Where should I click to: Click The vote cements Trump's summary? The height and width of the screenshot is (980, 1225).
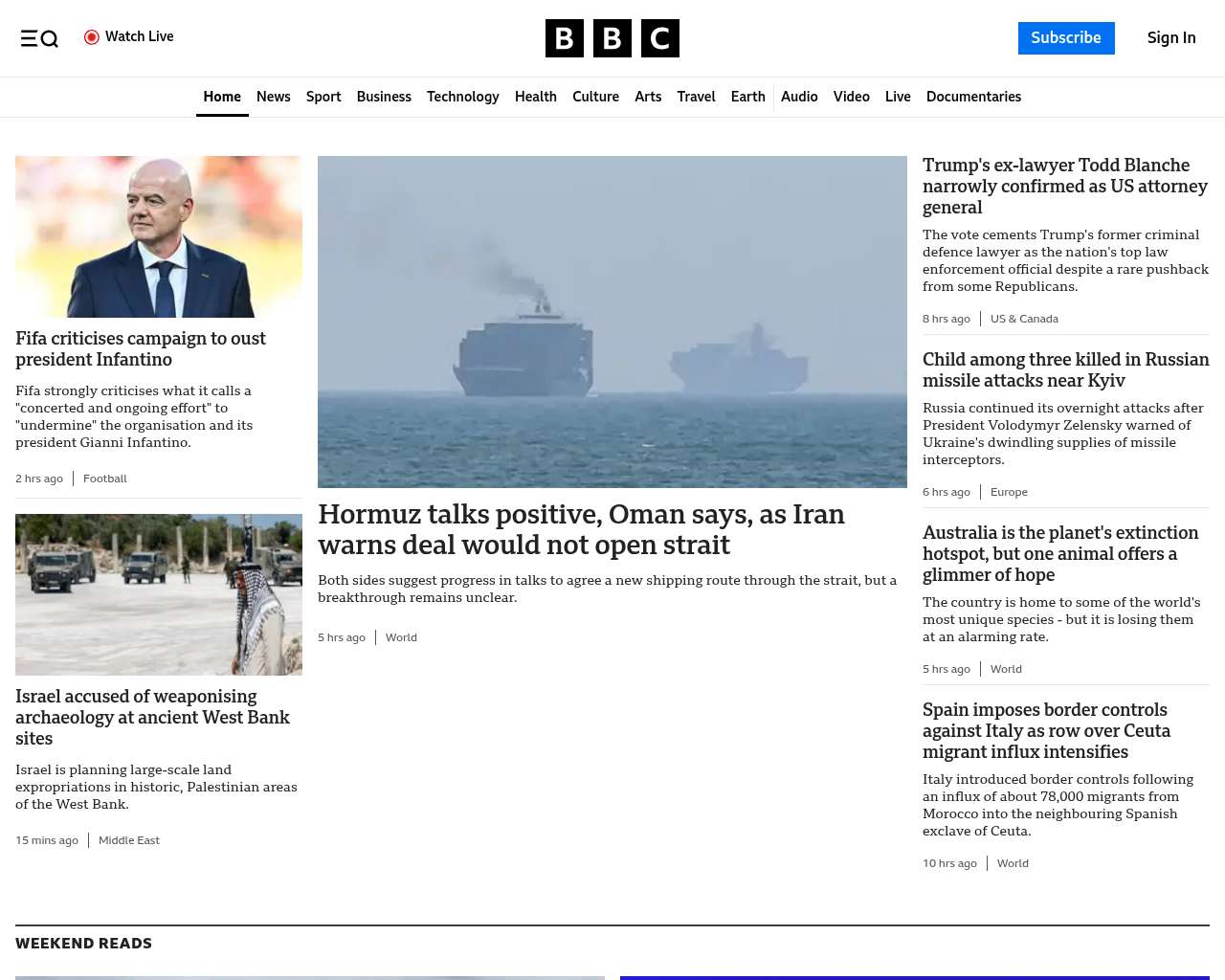[1065, 260]
